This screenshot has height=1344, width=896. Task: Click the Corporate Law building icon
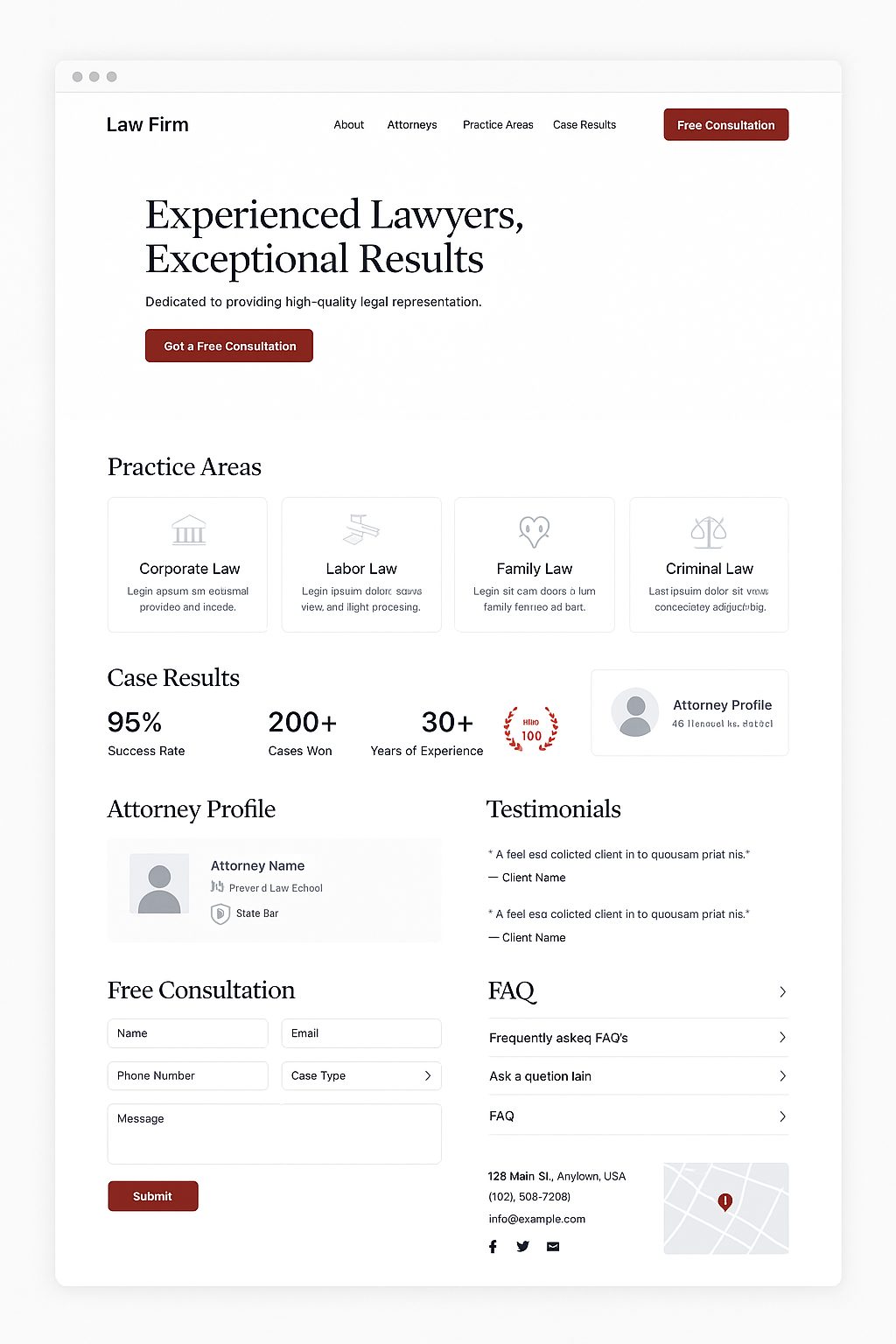coord(189,530)
